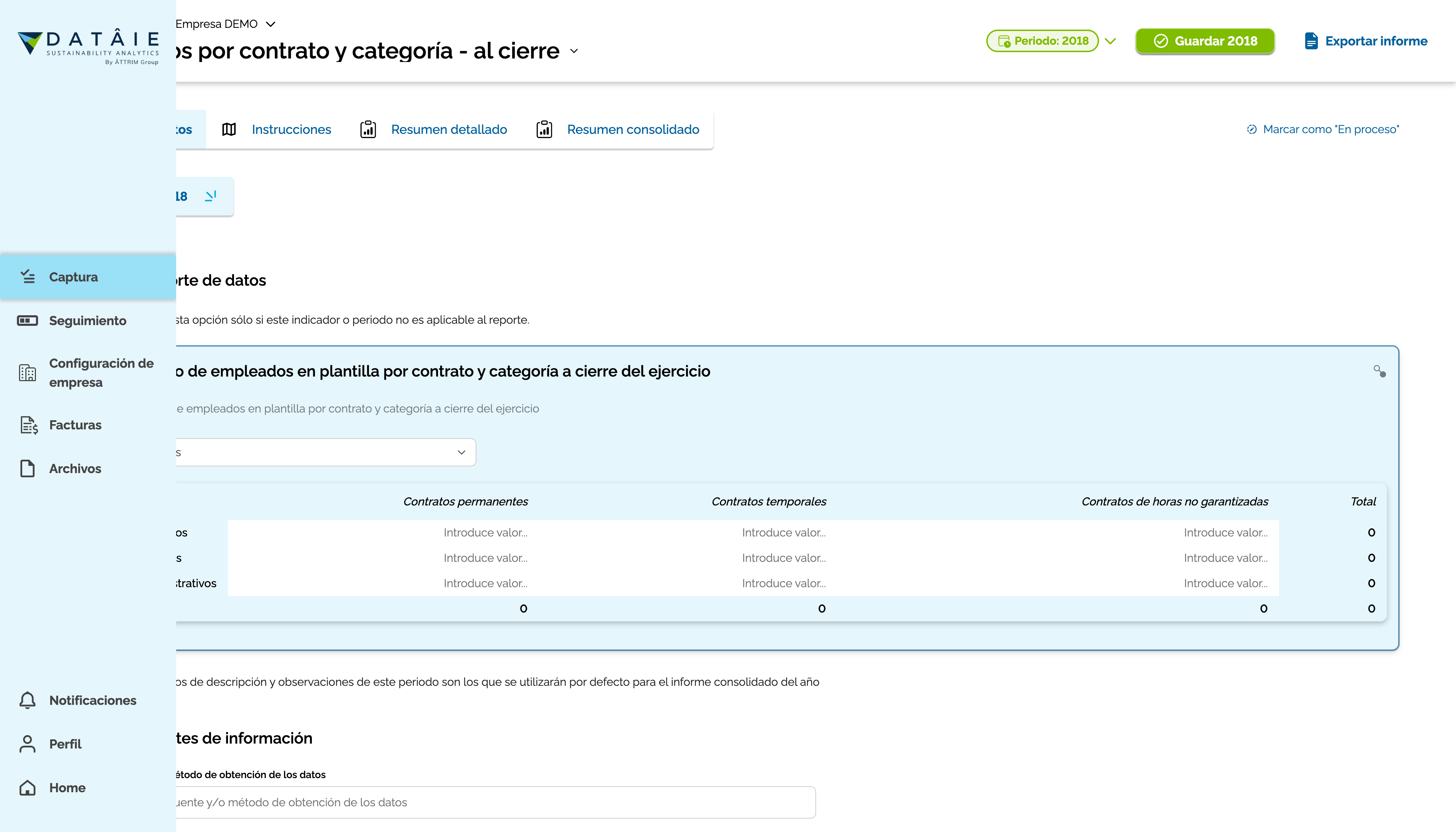
Task: Click the settings icon in employee card corner
Action: pos(1380,371)
